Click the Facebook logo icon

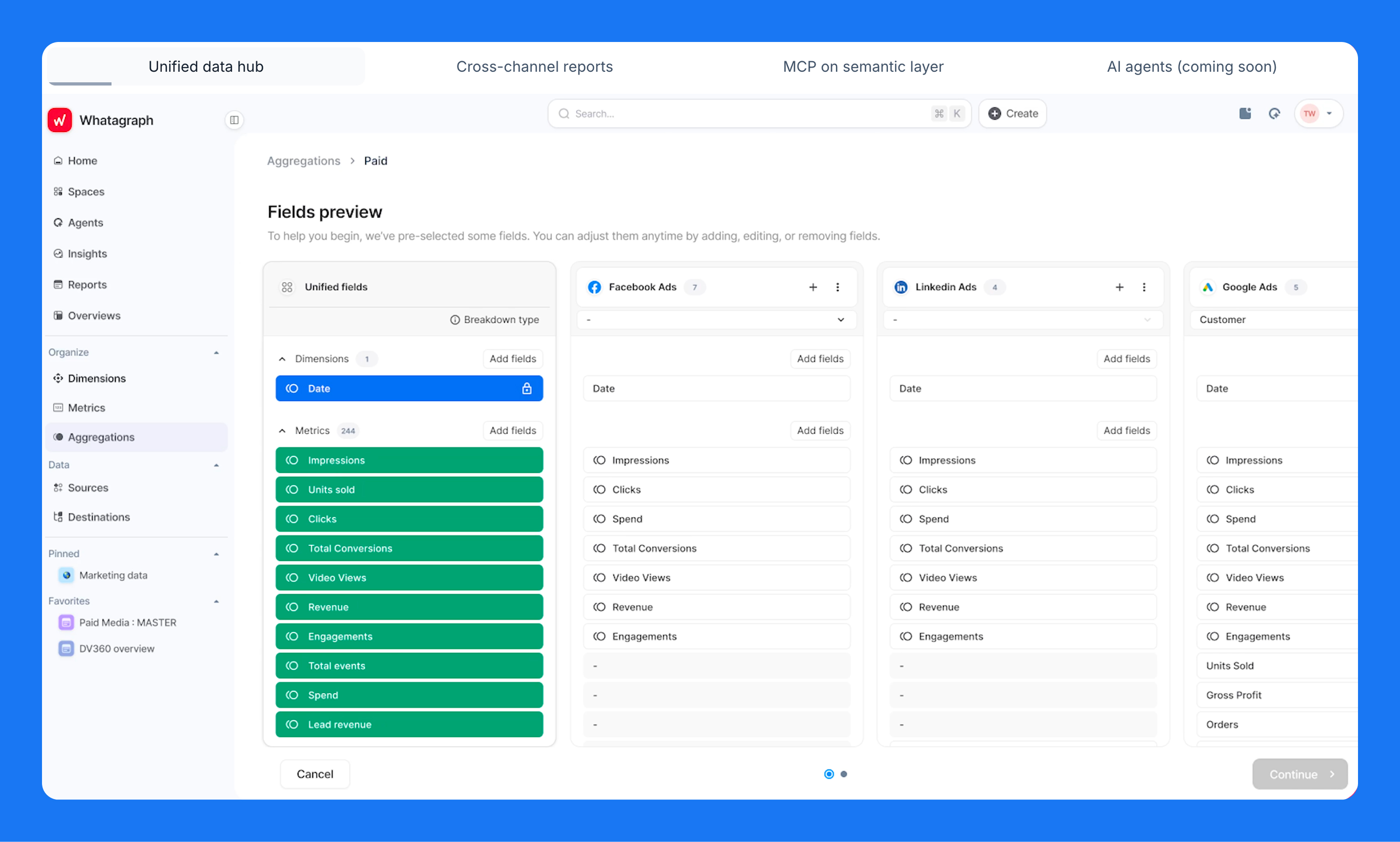pos(594,287)
